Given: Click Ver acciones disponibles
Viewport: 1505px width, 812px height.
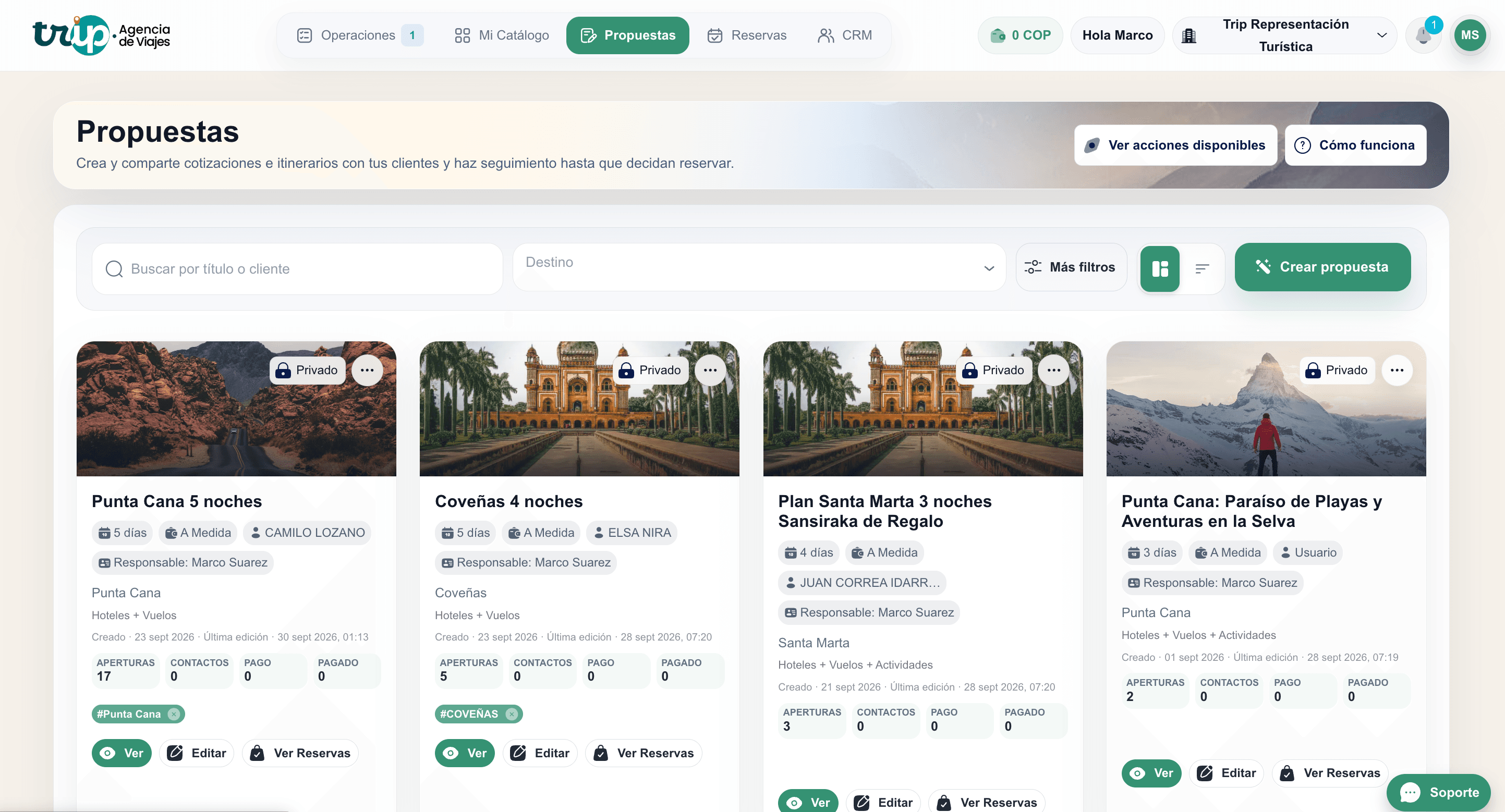Looking at the screenshot, I should (x=1175, y=145).
